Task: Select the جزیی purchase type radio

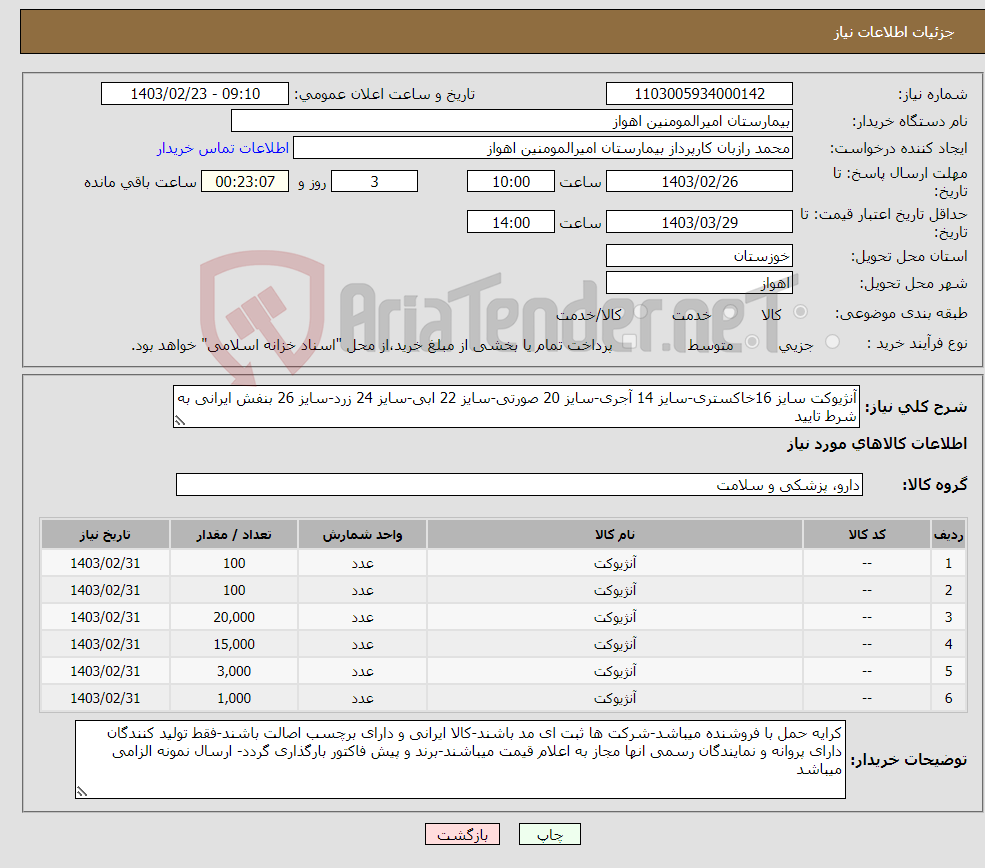Action: pyautogui.click(x=832, y=342)
